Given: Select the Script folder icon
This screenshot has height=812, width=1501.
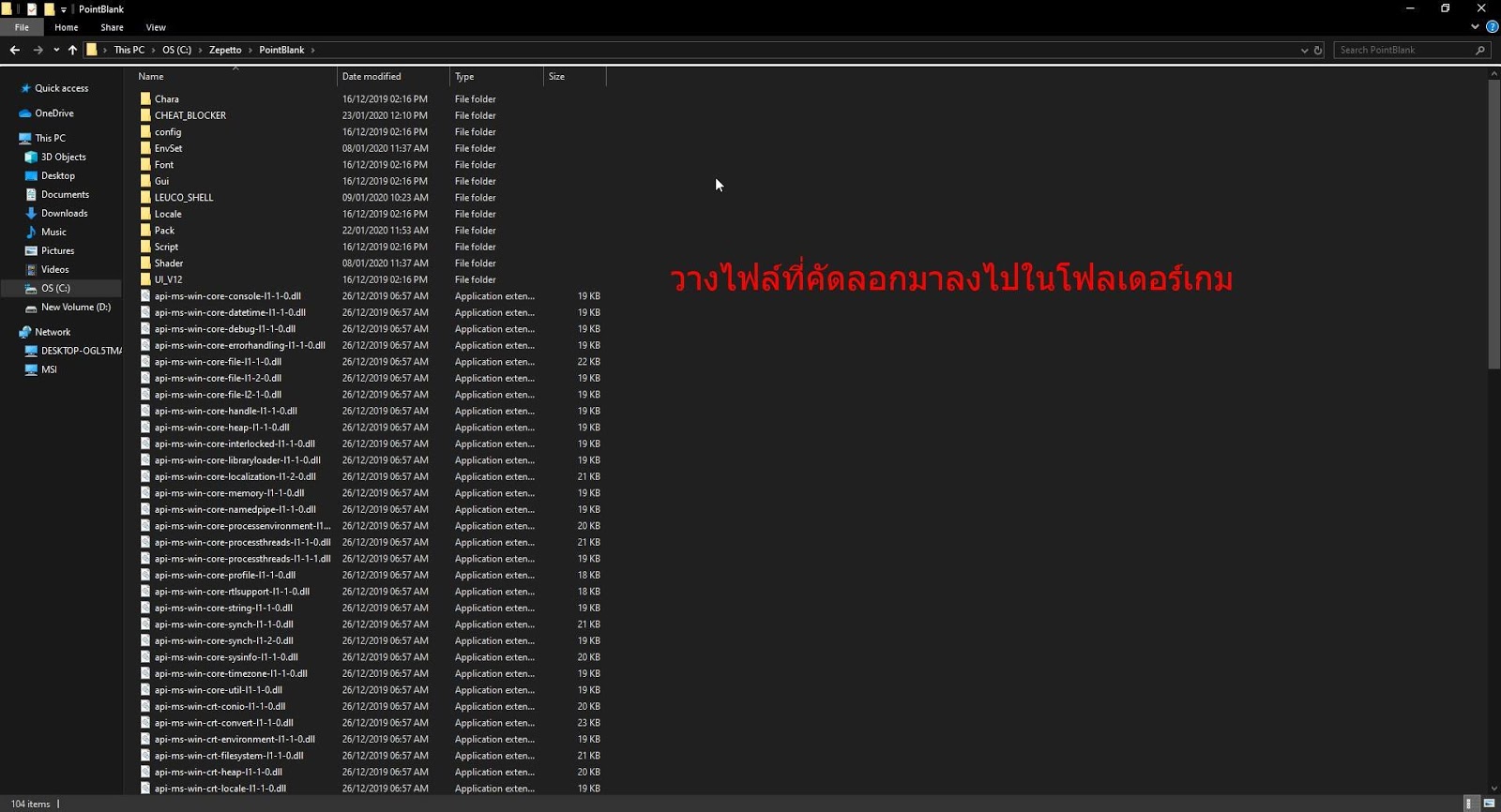Looking at the screenshot, I should pos(145,247).
